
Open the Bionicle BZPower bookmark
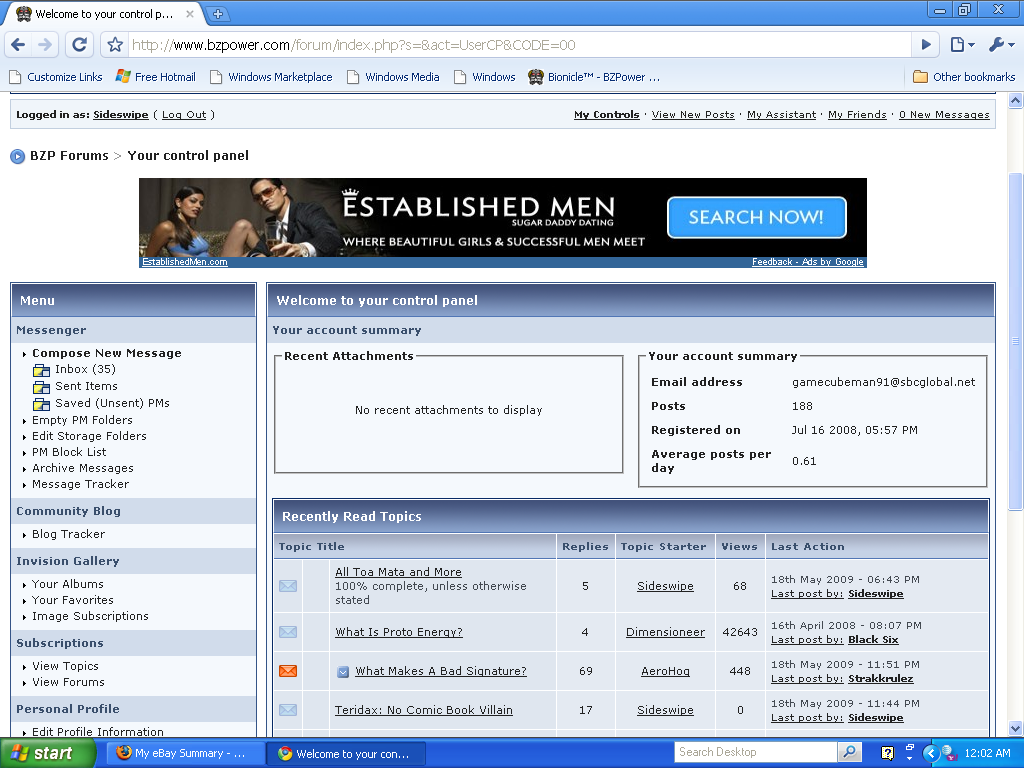point(594,77)
